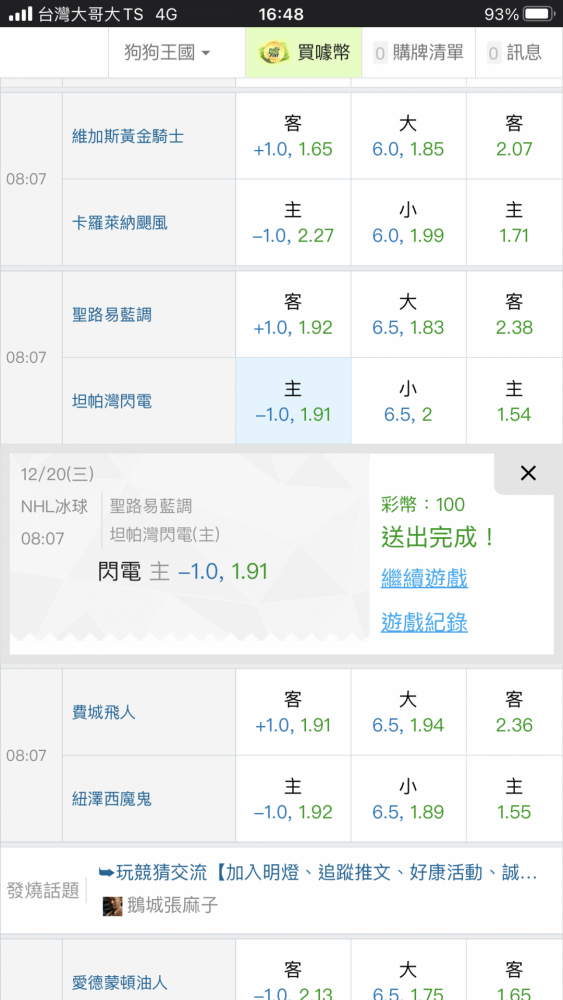Choose 客 2.38 moneyline for 聖路易藍調
Image resolution: width=563 pixels, height=1000 pixels.
click(515, 315)
